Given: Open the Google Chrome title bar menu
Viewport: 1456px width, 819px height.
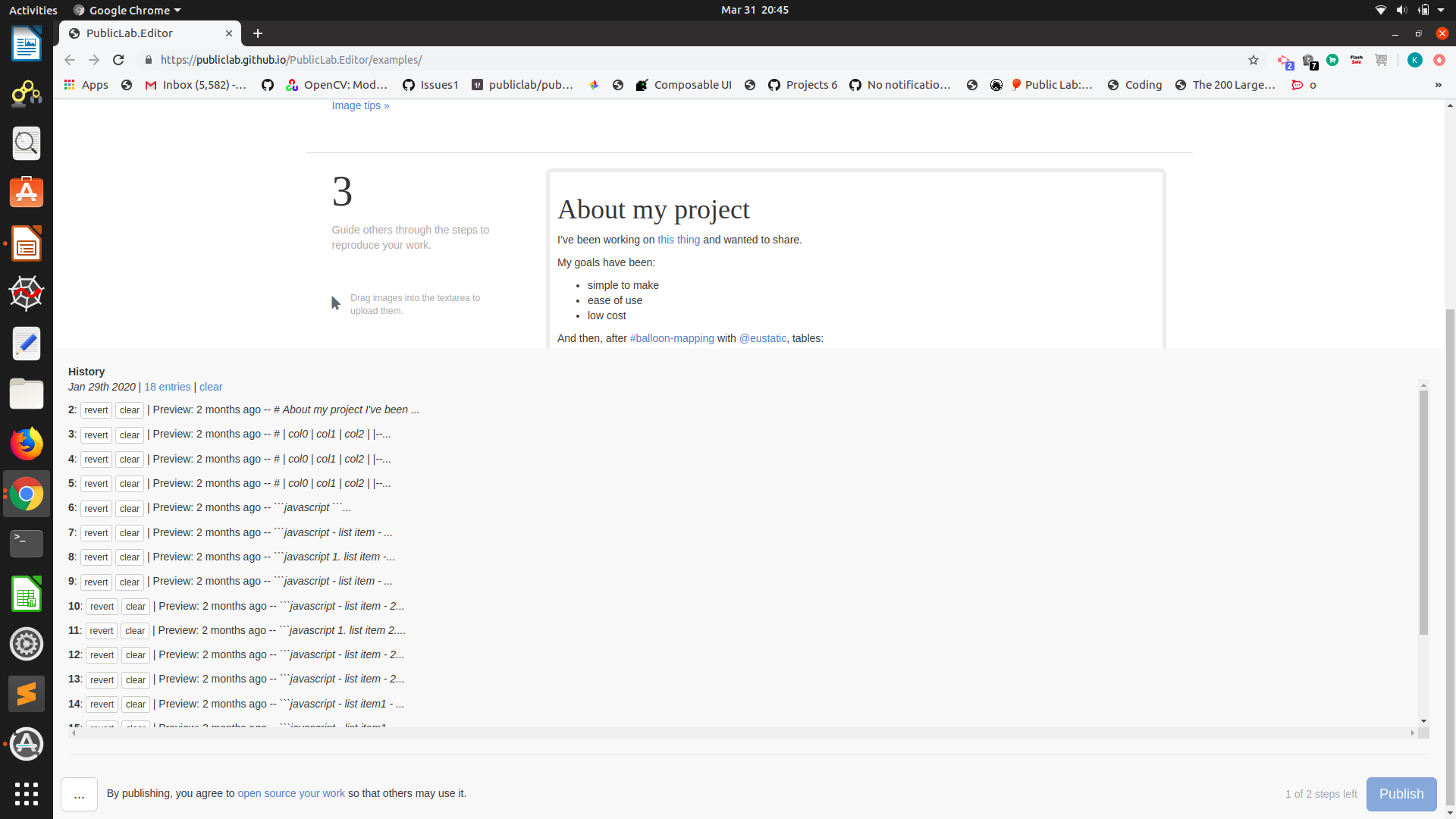Looking at the screenshot, I should pyautogui.click(x=126, y=10).
